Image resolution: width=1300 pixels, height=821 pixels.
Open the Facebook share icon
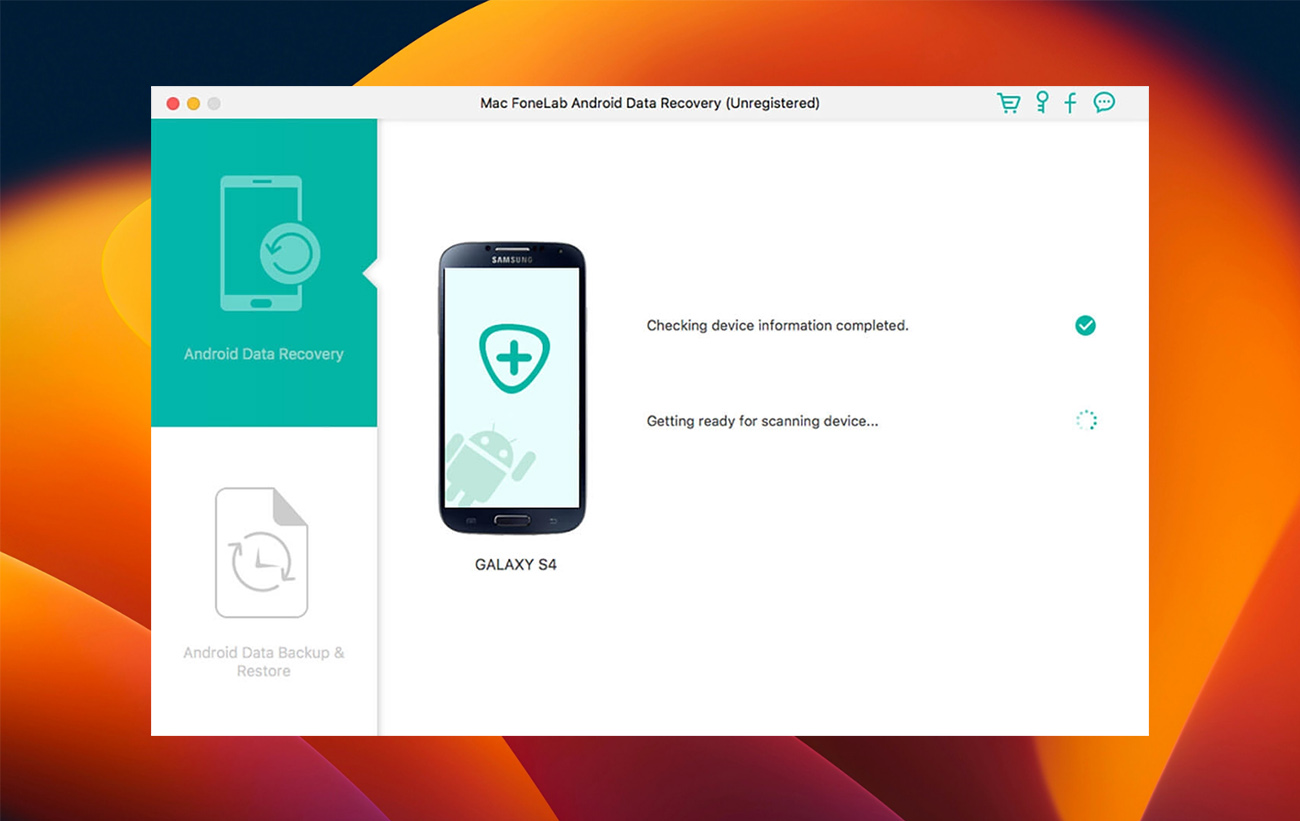tap(1071, 103)
